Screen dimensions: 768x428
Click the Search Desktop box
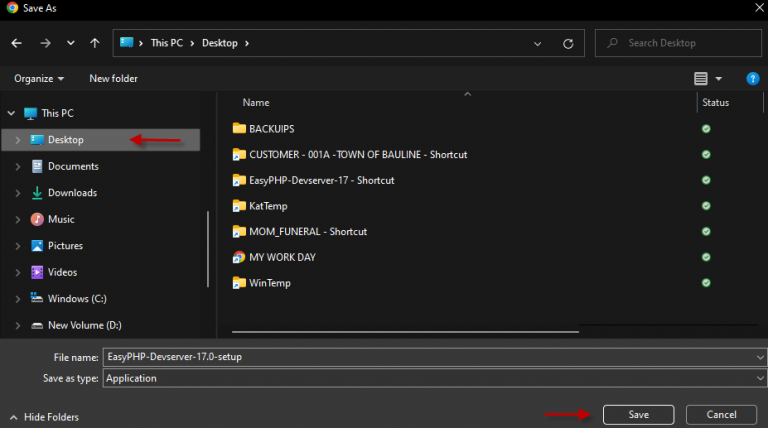pos(678,43)
